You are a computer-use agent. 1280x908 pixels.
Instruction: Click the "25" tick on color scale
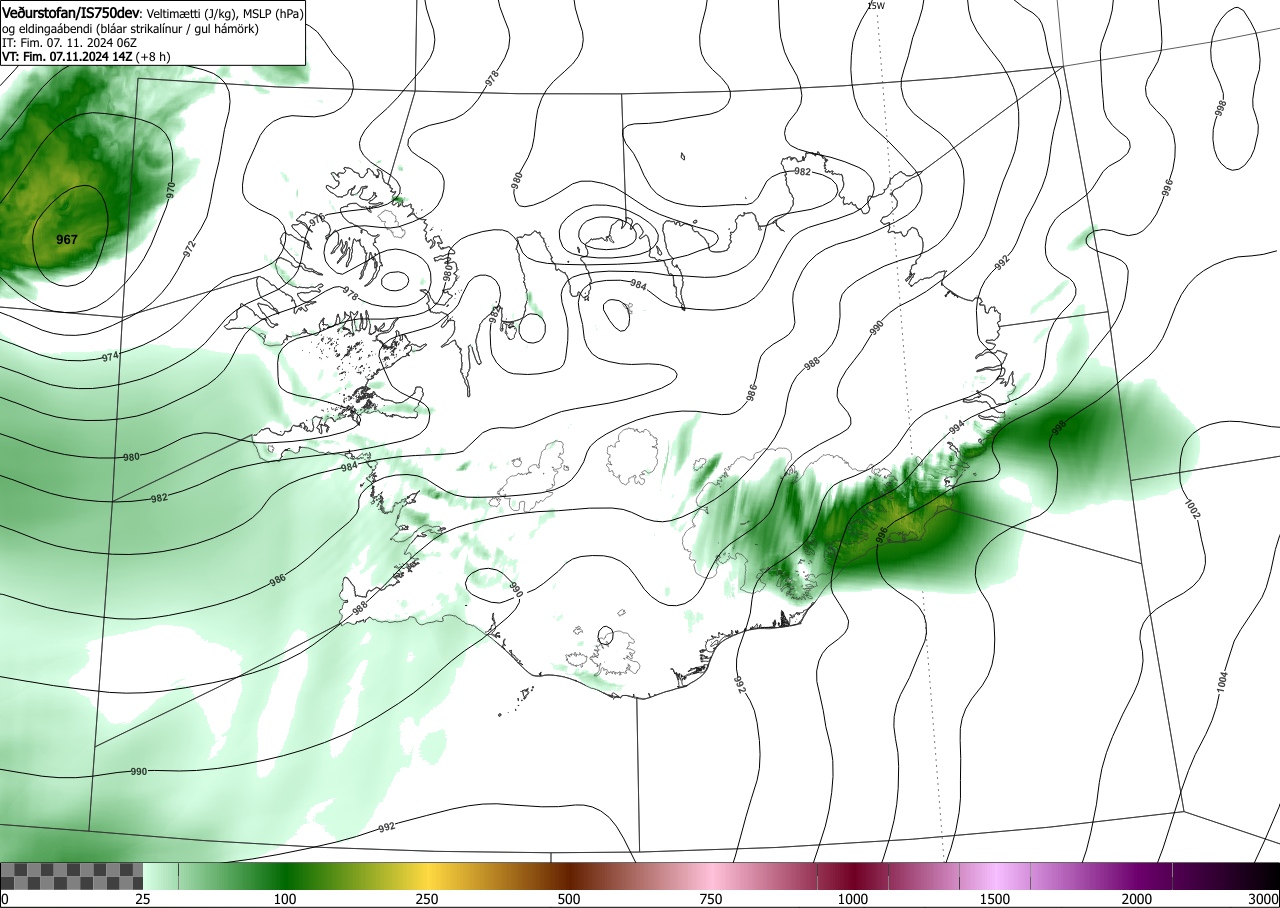click(143, 900)
